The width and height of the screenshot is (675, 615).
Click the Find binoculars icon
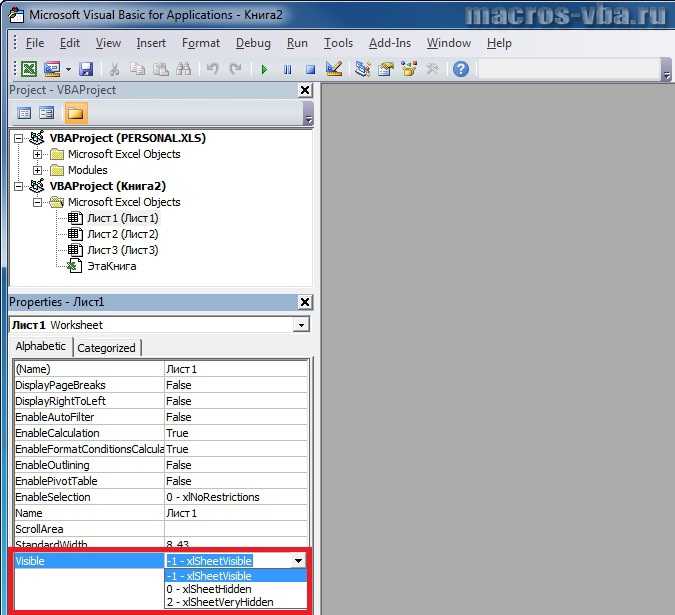pos(184,69)
